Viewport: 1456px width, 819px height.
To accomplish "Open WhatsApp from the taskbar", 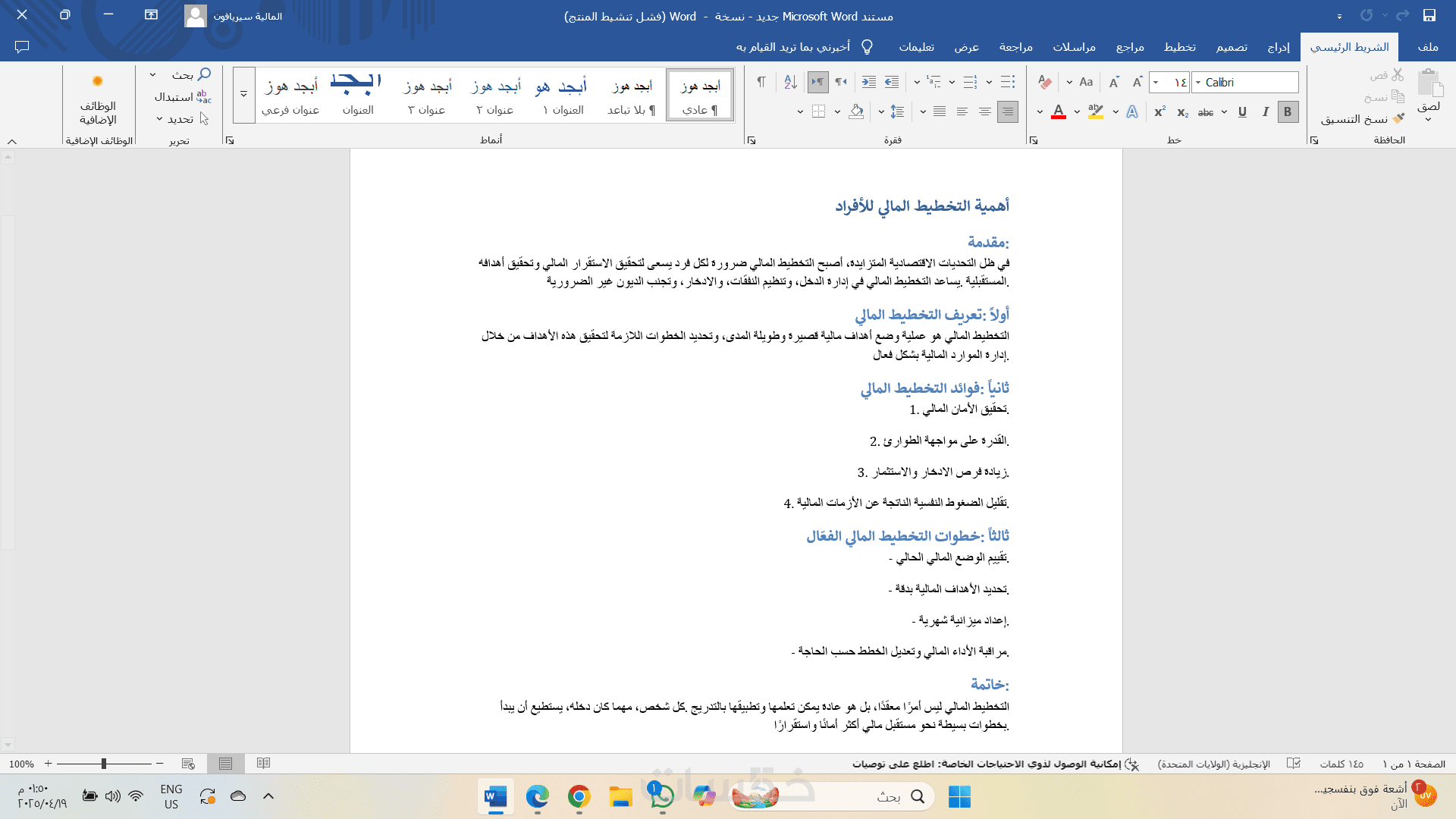I will (x=661, y=796).
